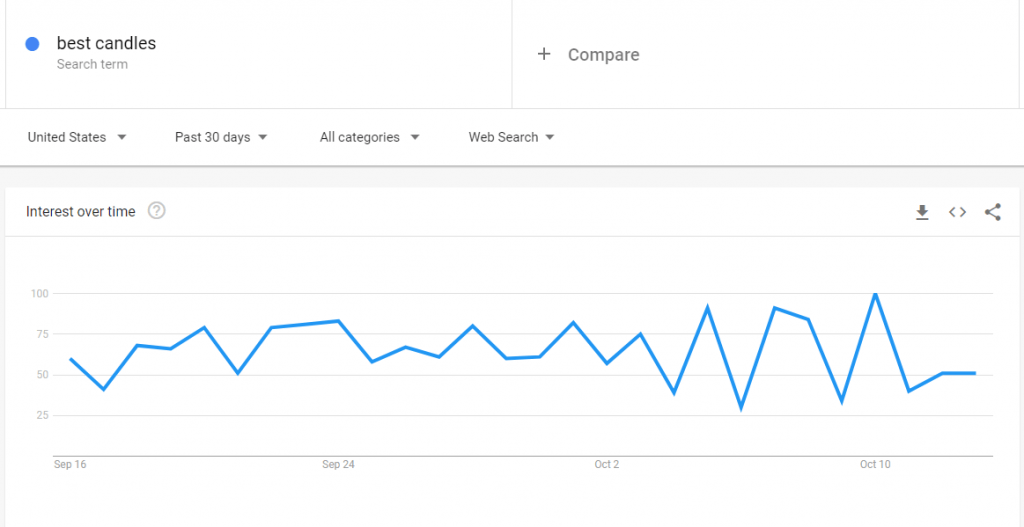Click the Oct 2 data point on the line
The width and height of the screenshot is (1024, 527).
[607, 363]
